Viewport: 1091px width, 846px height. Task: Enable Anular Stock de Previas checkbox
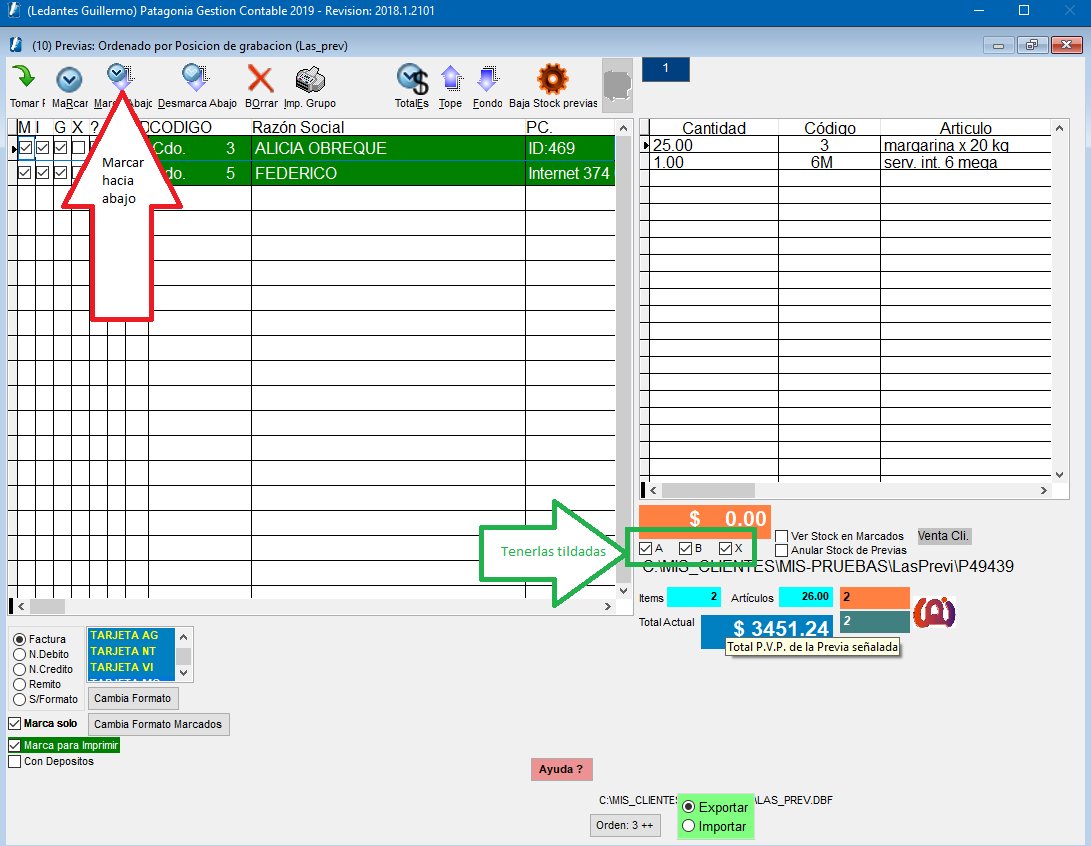[781, 550]
